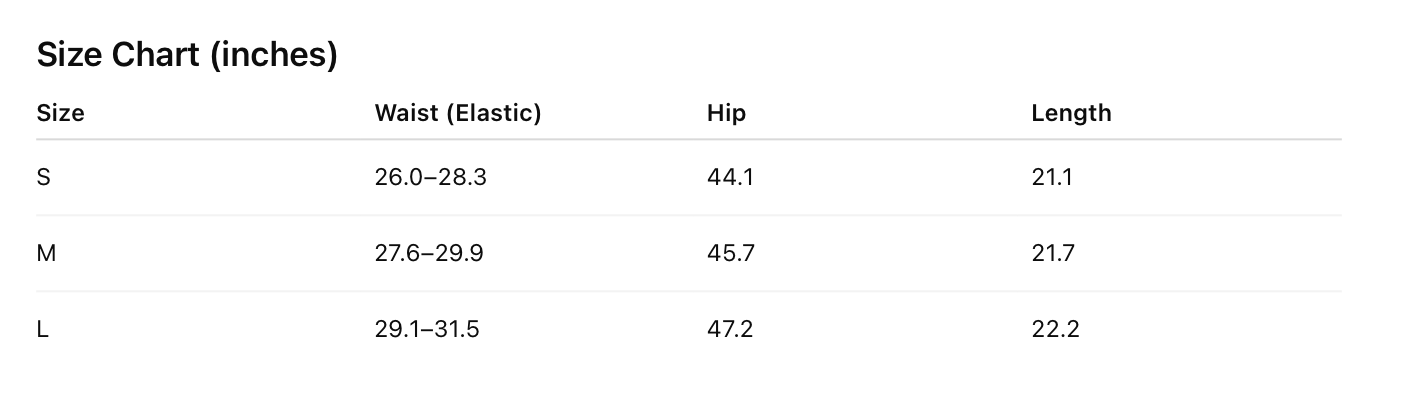
Task: Click the M size label
Action: point(46,253)
